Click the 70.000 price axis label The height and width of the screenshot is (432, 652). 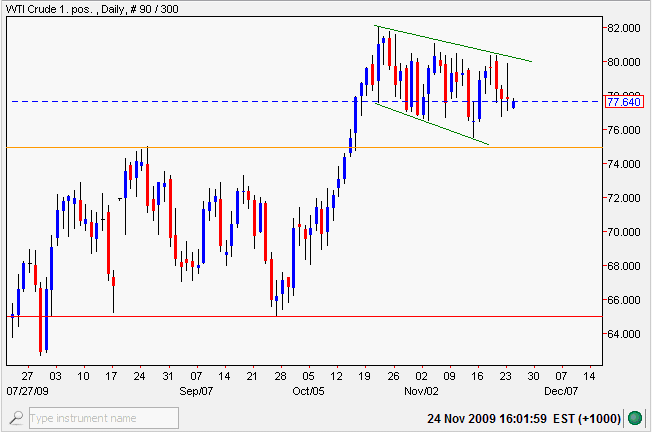623,232
